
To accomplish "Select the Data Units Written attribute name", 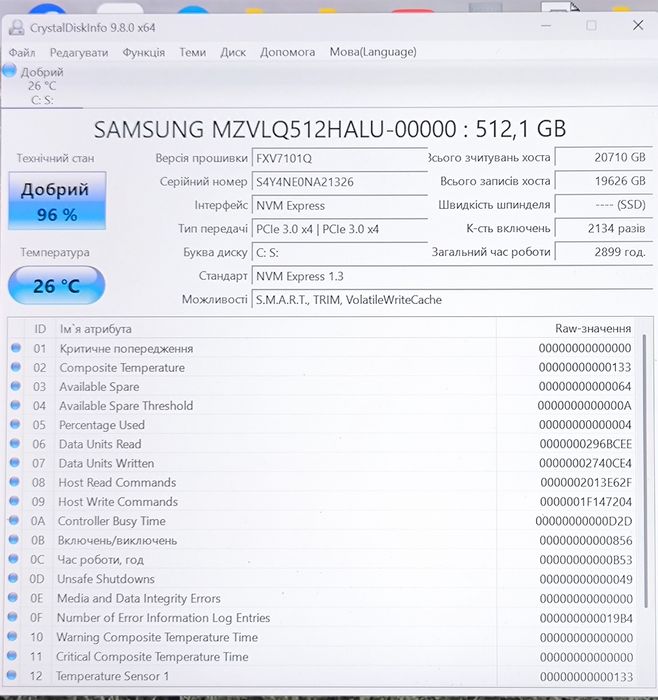I will coord(106,463).
